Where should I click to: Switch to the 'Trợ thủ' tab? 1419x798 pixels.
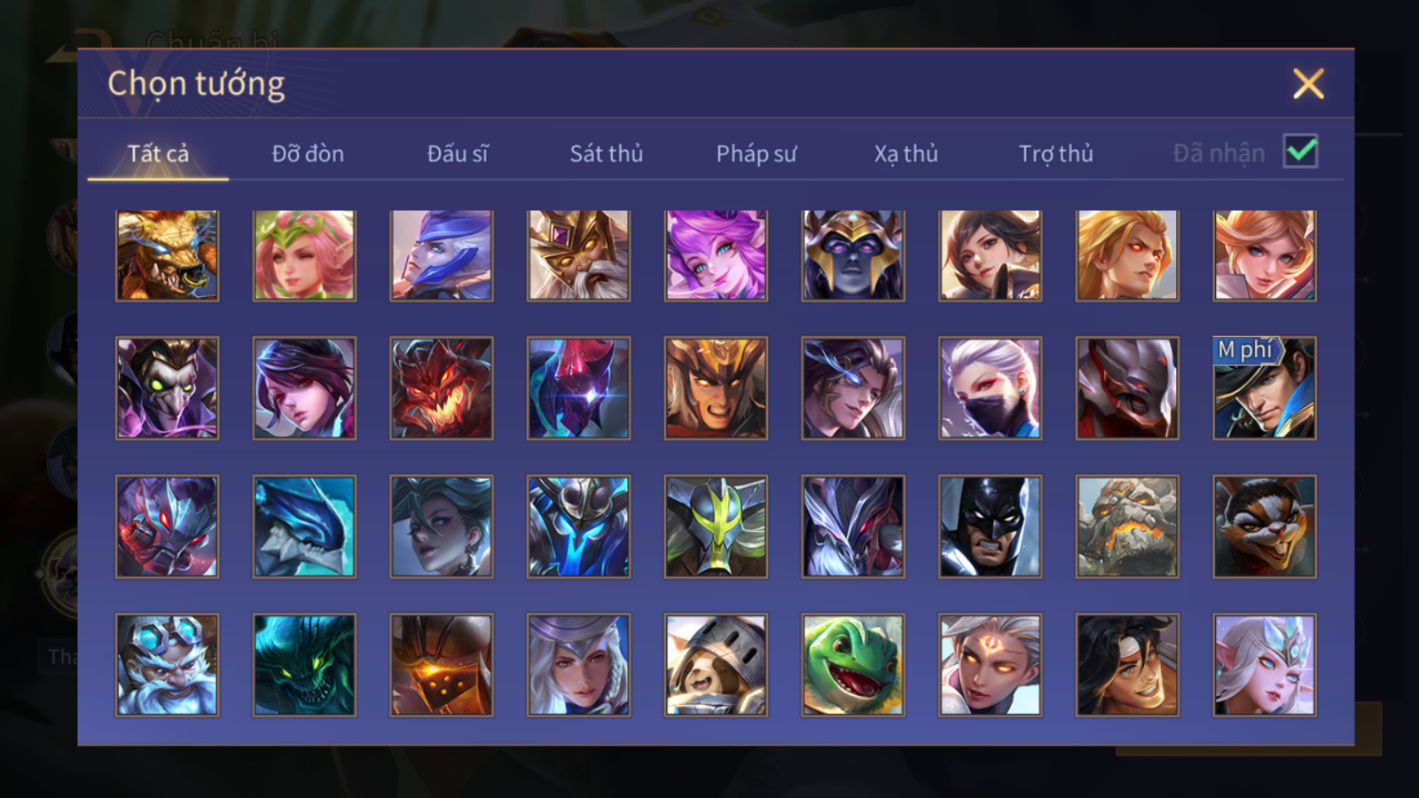point(1056,153)
